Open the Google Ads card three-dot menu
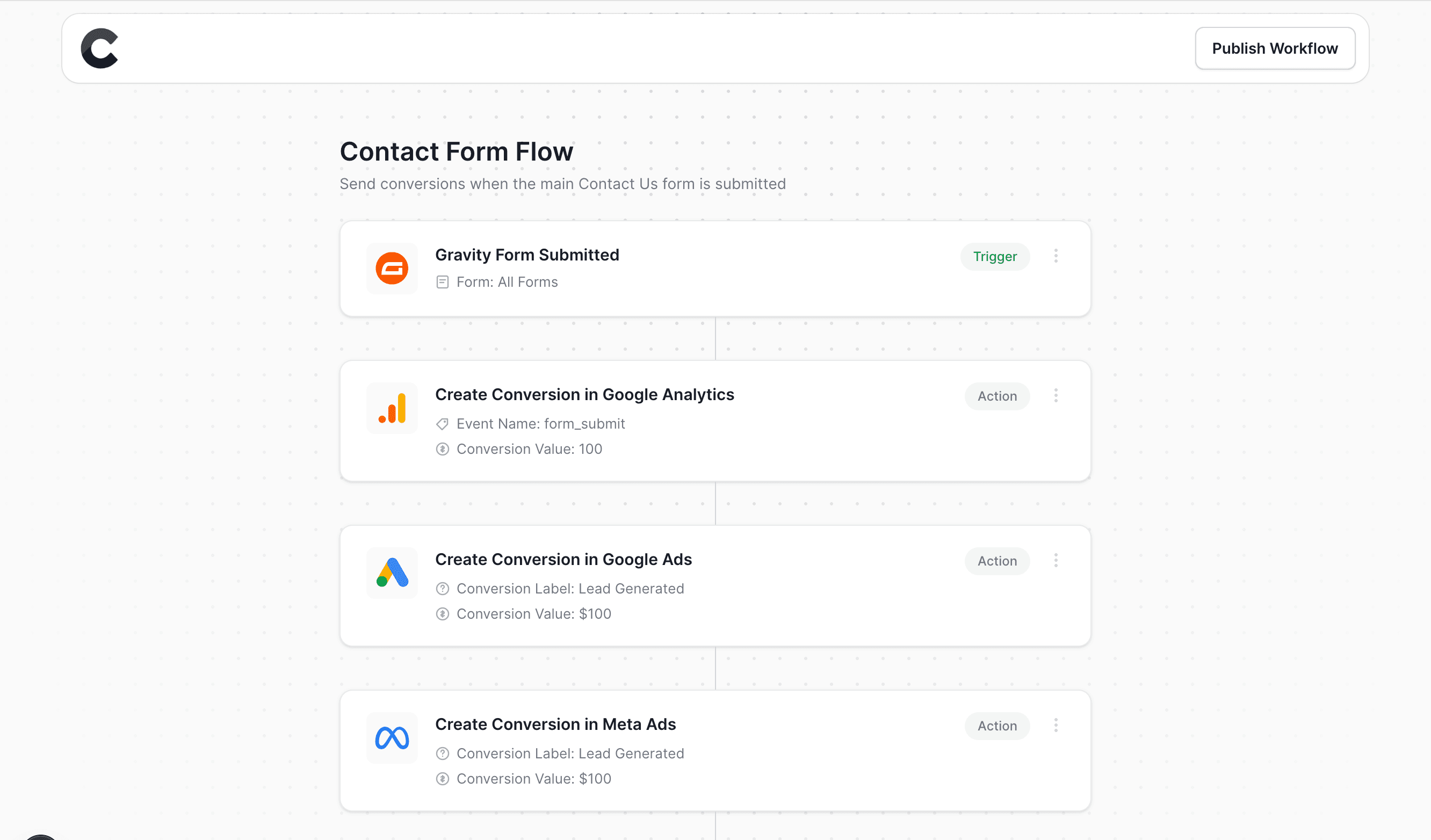The height and width of the screenshot is (840, 1431). (1056, 561)
